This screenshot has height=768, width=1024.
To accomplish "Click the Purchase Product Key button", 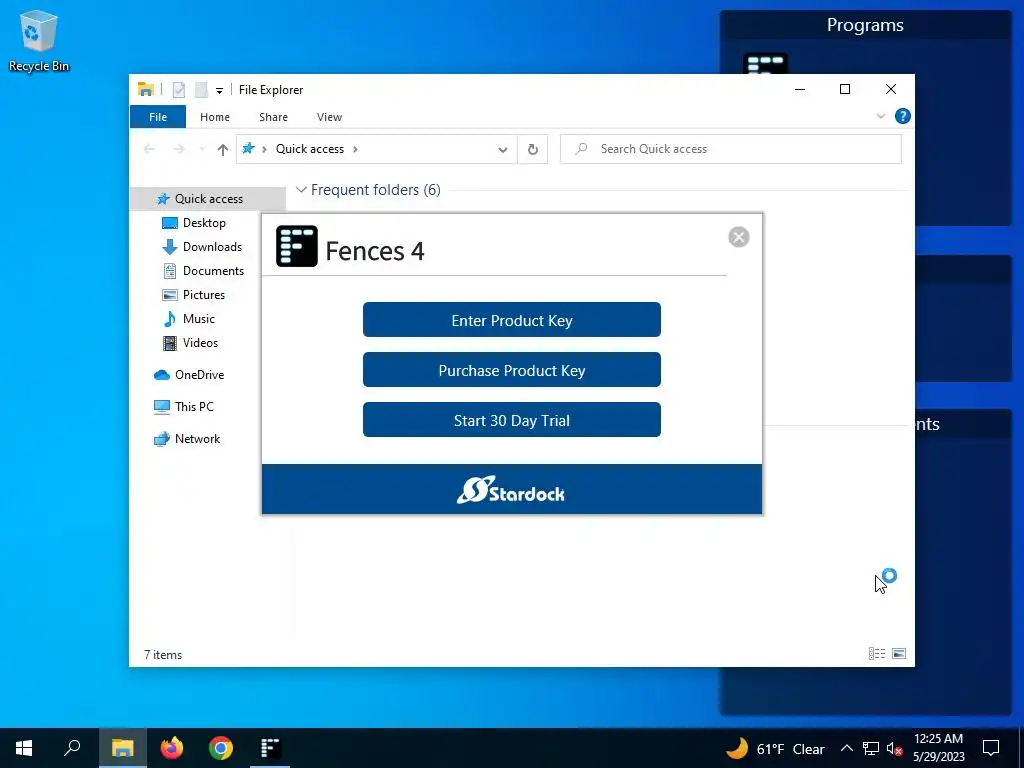I will tap(511, 370).
